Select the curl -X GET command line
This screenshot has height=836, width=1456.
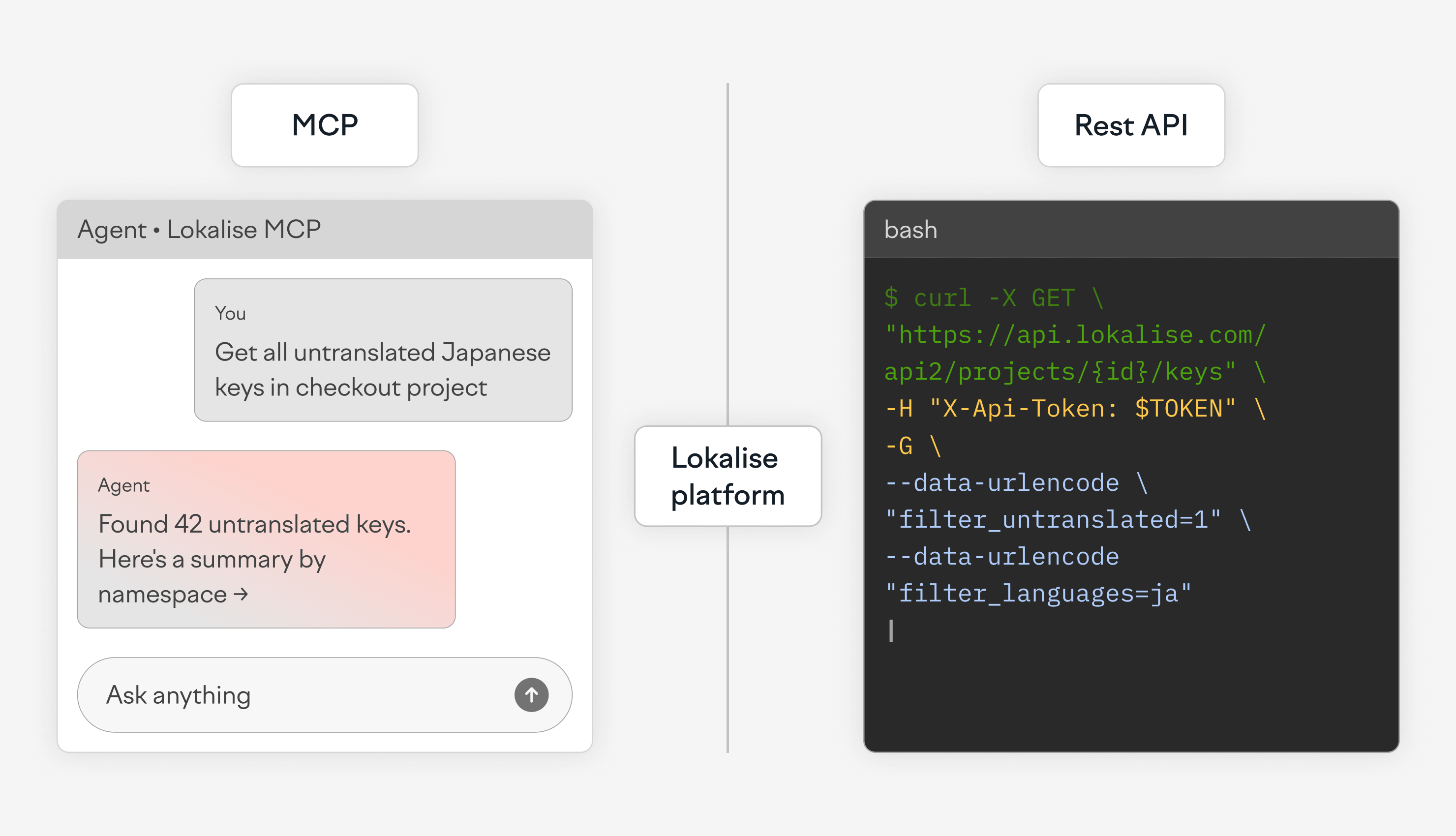(994, 298)
